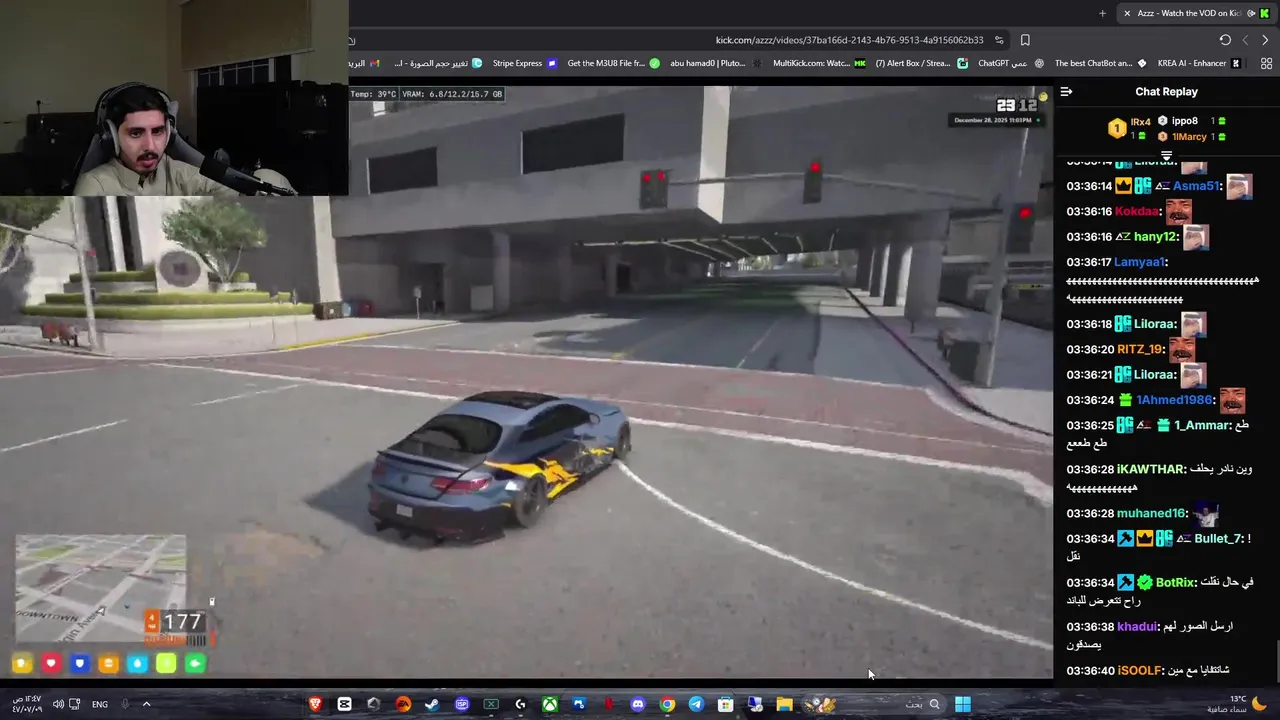This screenshot has width=1280, height=720.
Task: Open iKAWTHAR's chat profile
Action: click(1150, 469)
